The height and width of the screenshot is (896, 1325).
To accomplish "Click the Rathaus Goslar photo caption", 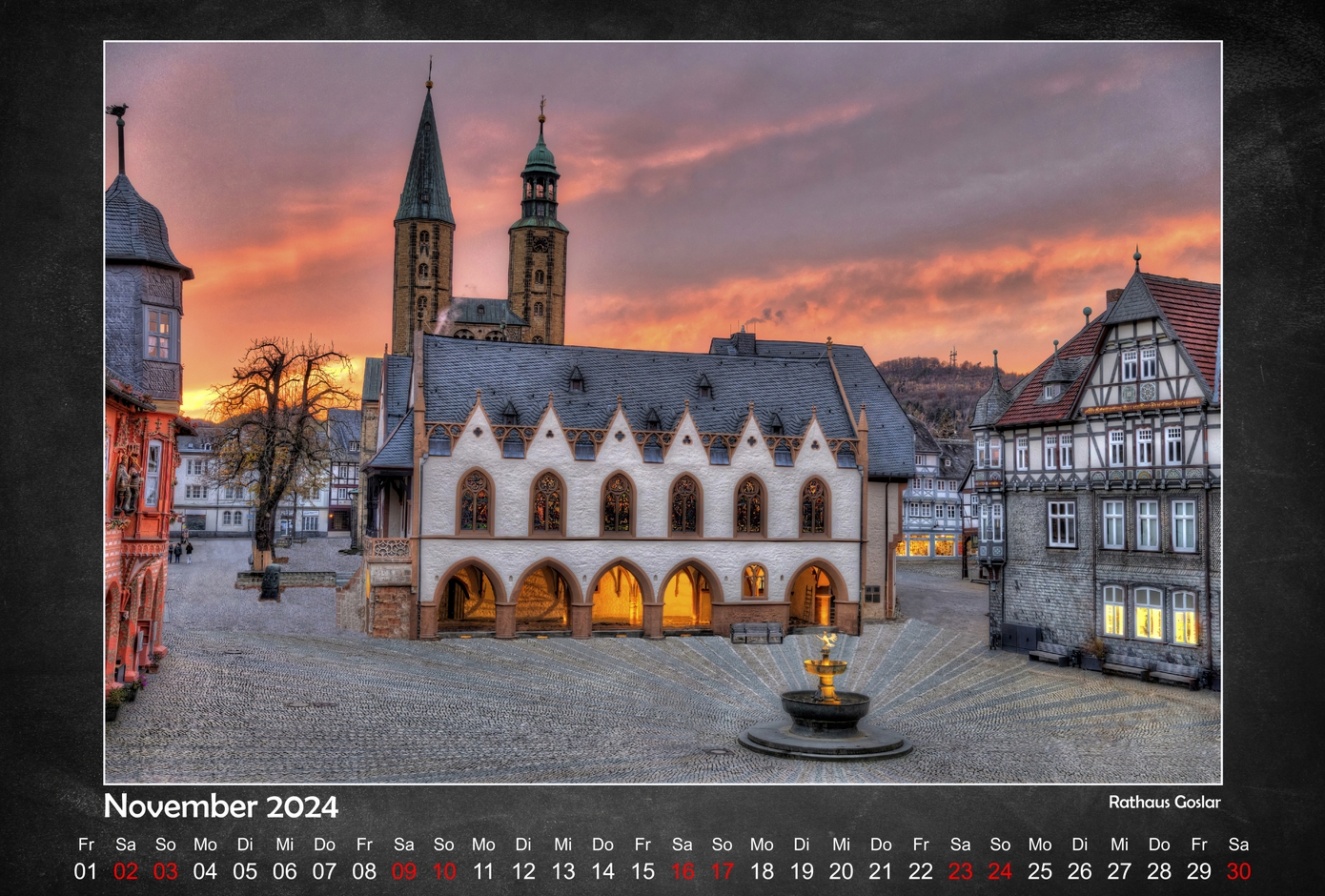I will click(1164, 803).
